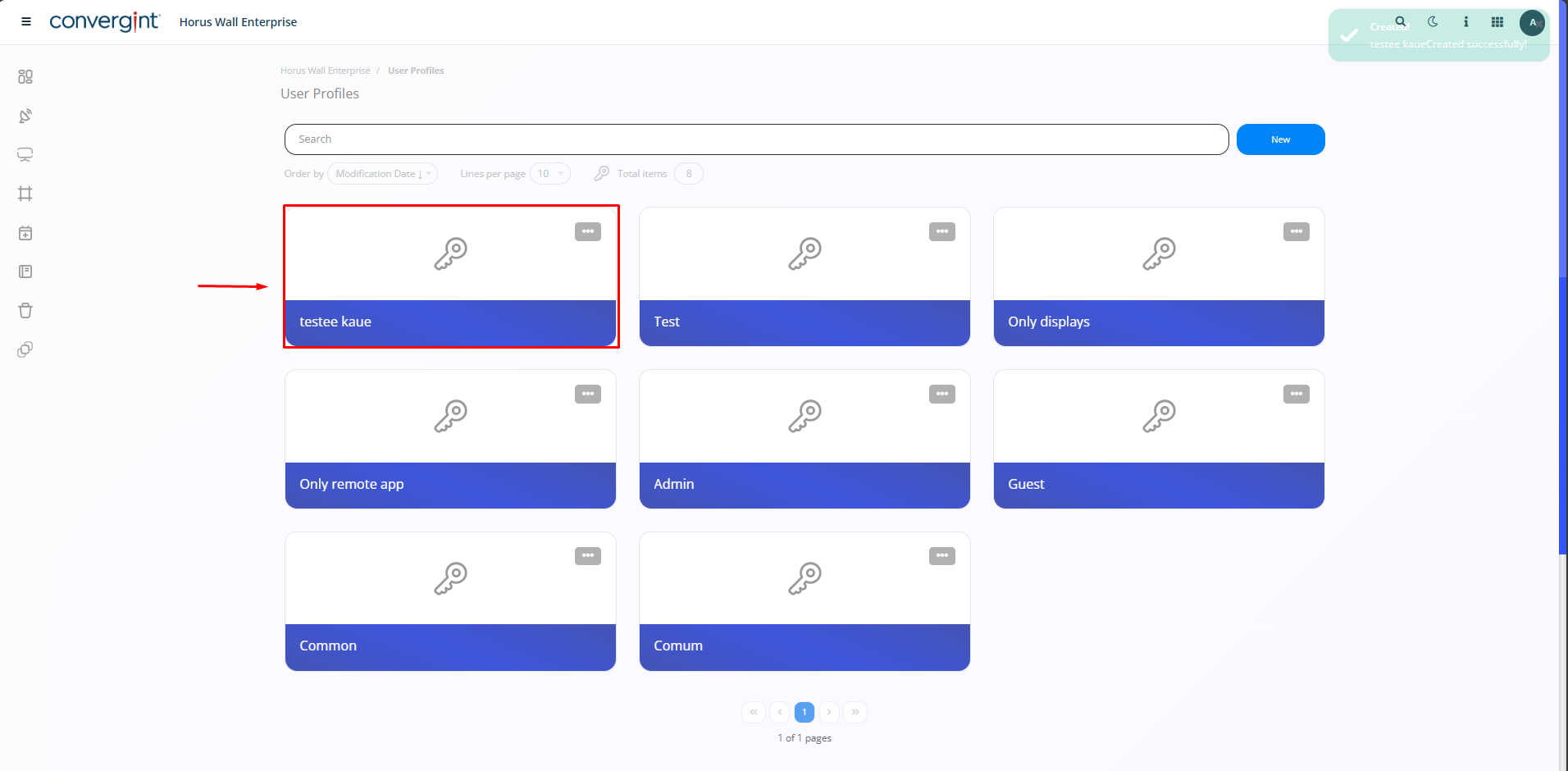This screenshot has width=1568, height=771.
Task: Open the dashboard icon in sidebar
Action: point(25,76)
